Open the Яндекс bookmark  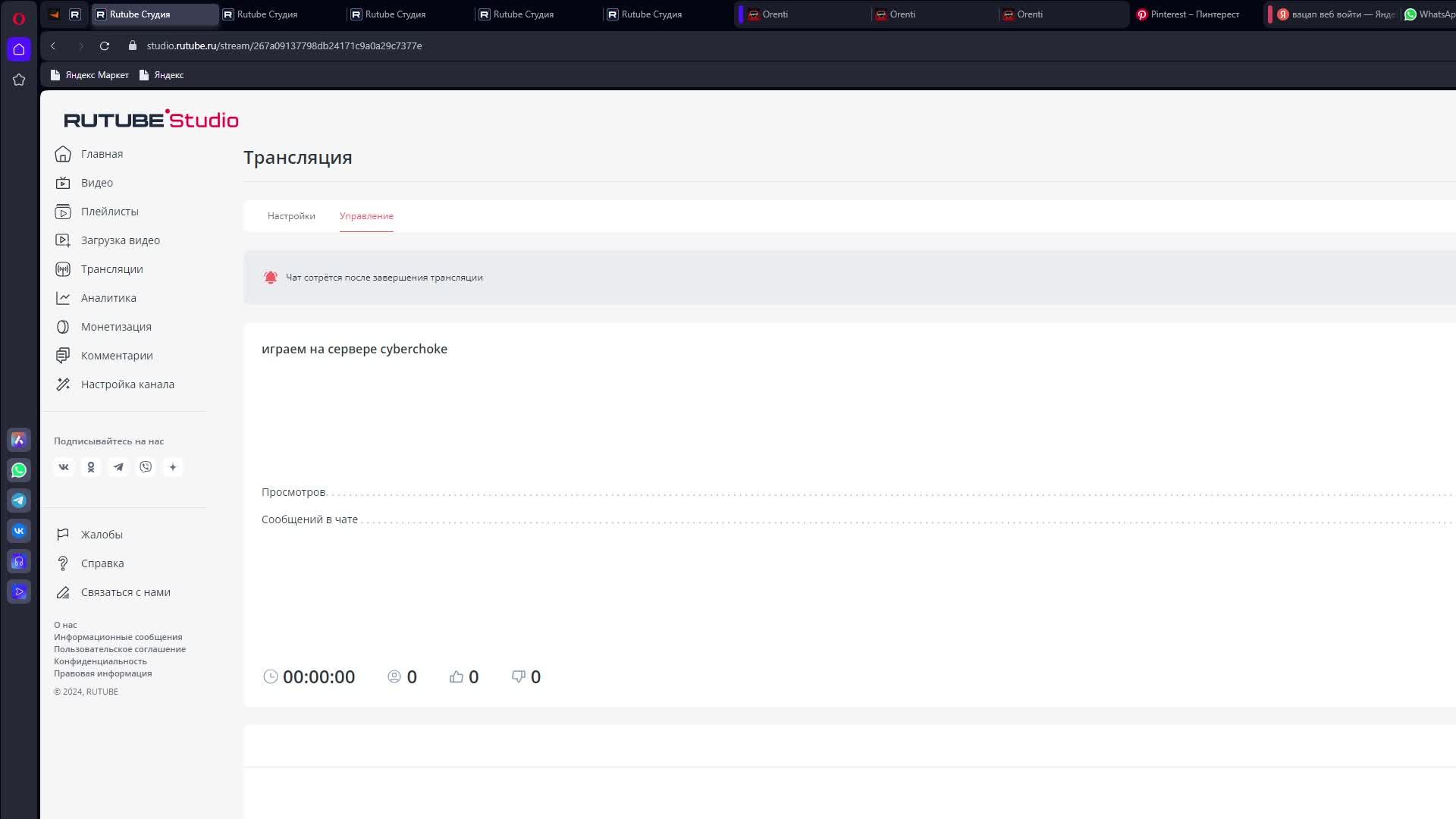tap(162, 75)
